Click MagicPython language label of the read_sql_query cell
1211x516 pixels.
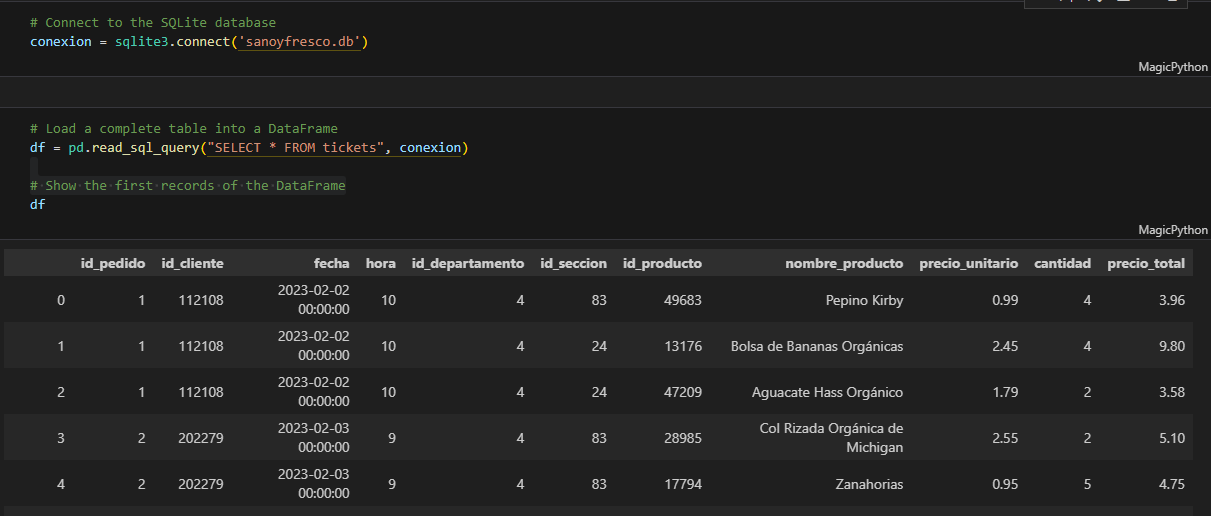(x=1173, y=230)
